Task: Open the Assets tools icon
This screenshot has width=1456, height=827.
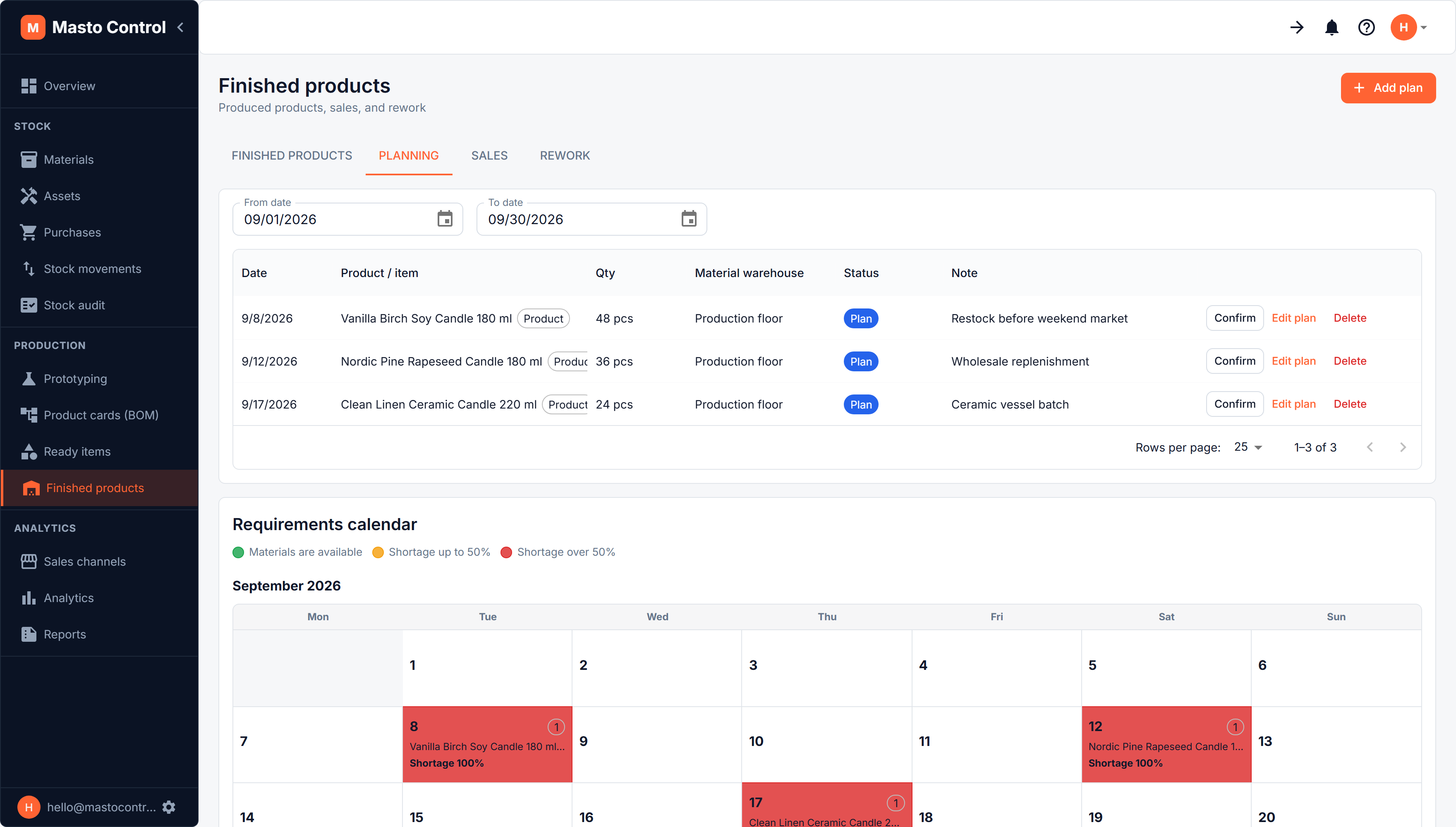Action: 29,196
